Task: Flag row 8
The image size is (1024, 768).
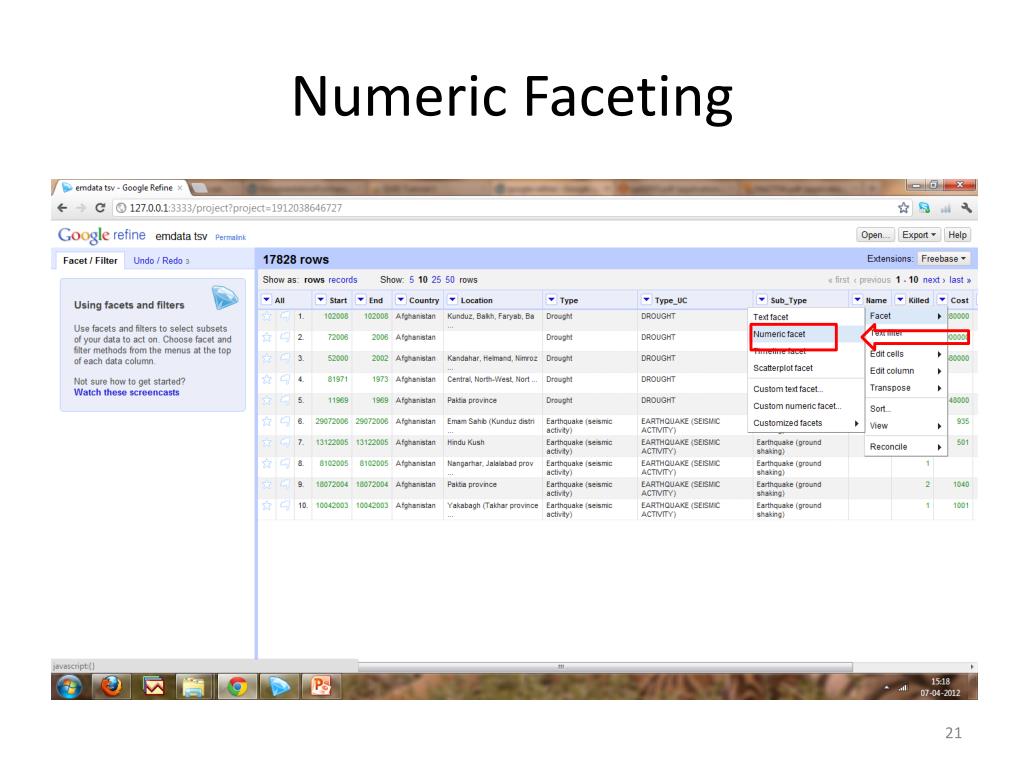Action: [285, 463]
